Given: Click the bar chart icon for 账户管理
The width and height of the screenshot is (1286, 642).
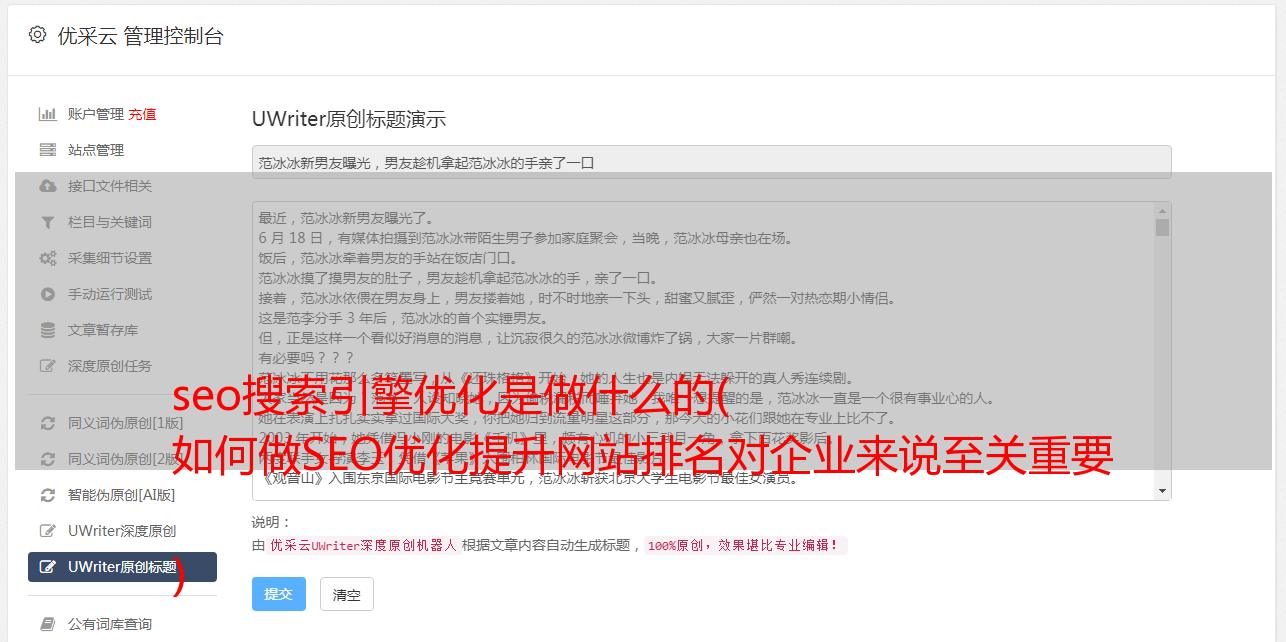Looking at the screenshot, I should 47,114.
